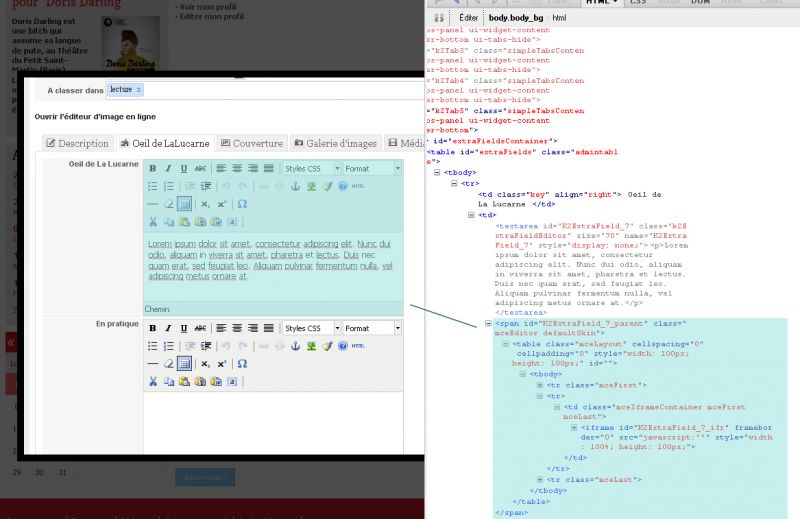800x519 pixels.
Task: Copy selection in the En pratique editor
Action: (168, 381)
